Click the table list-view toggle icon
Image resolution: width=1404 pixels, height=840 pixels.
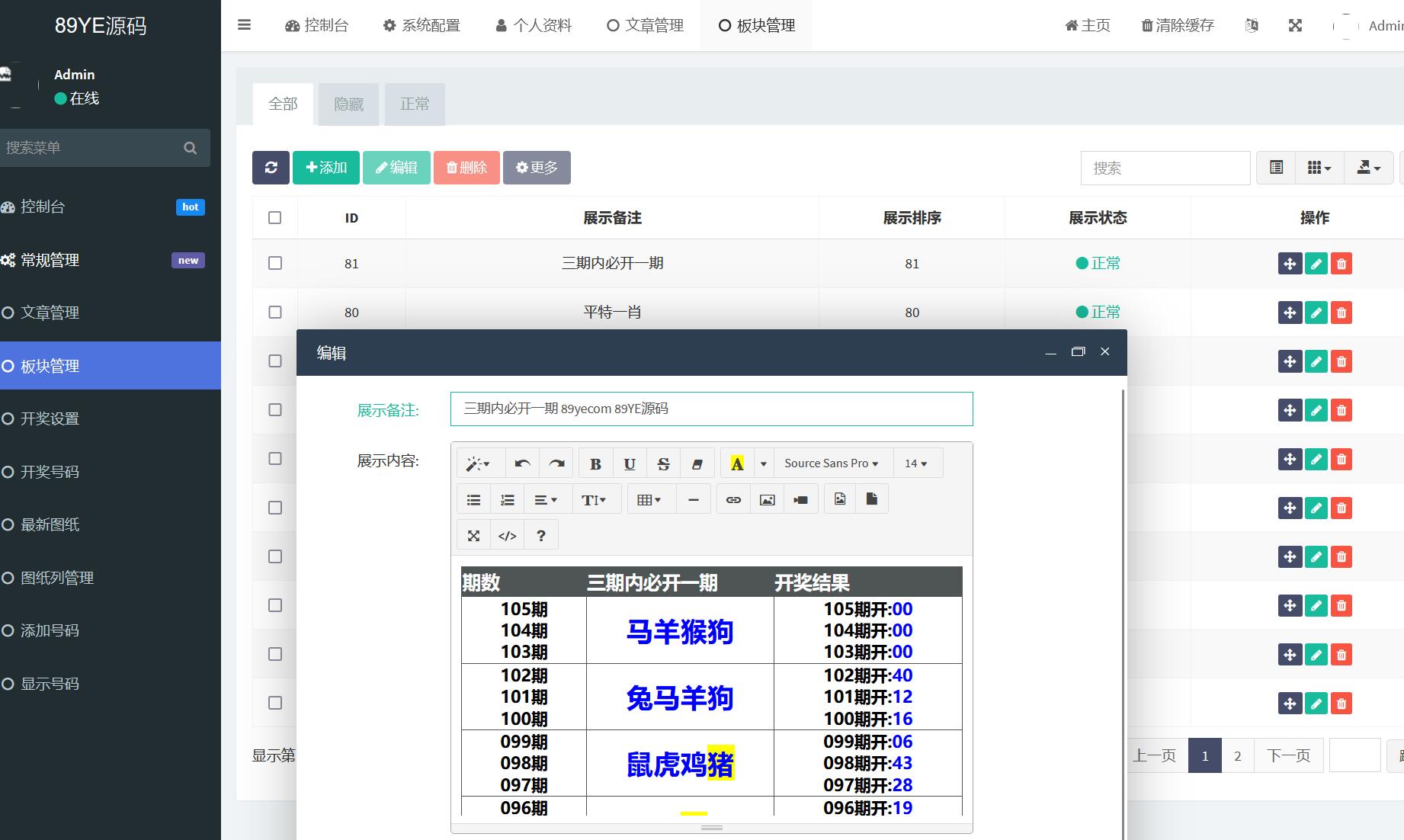pos(1276,168)
